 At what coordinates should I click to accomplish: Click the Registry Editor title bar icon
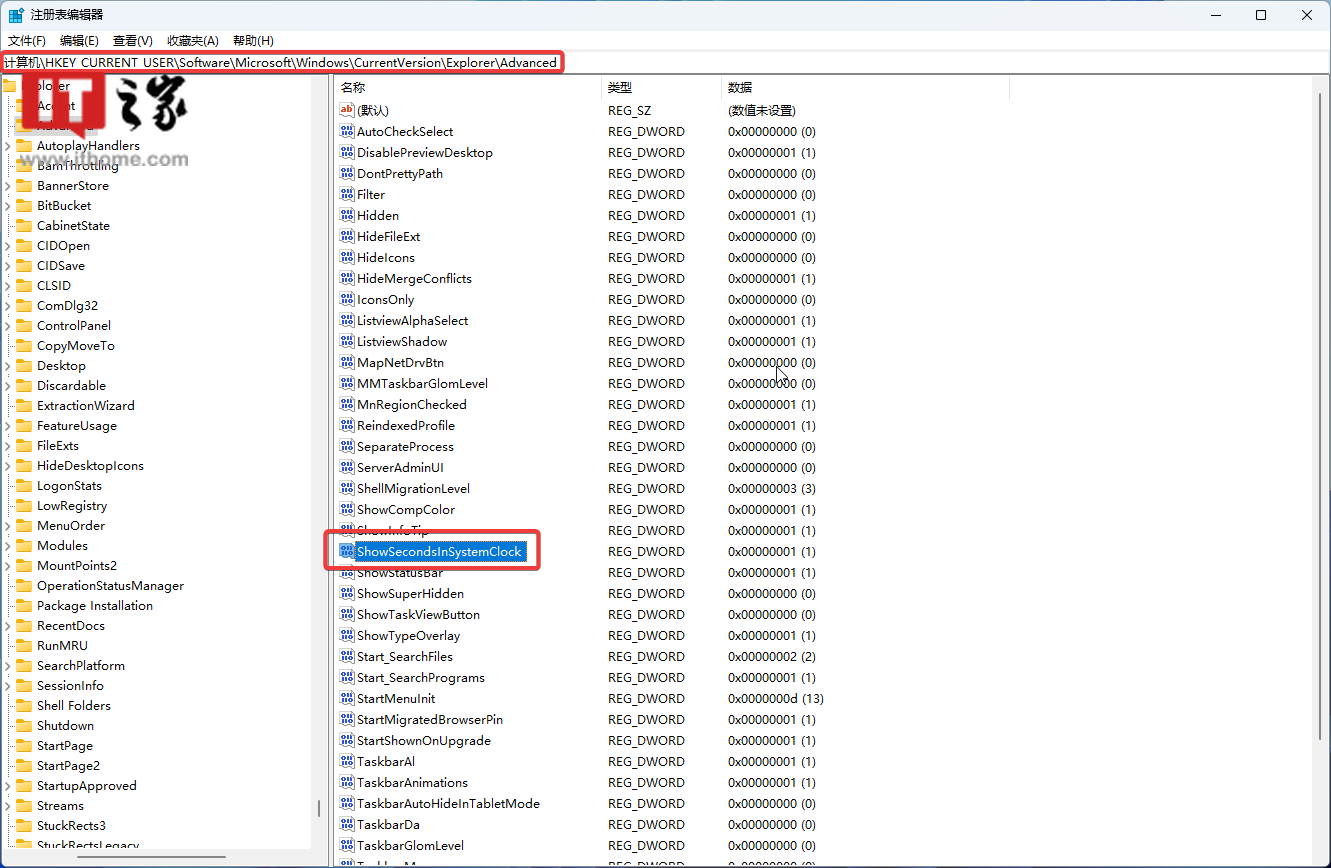point(17,15)
